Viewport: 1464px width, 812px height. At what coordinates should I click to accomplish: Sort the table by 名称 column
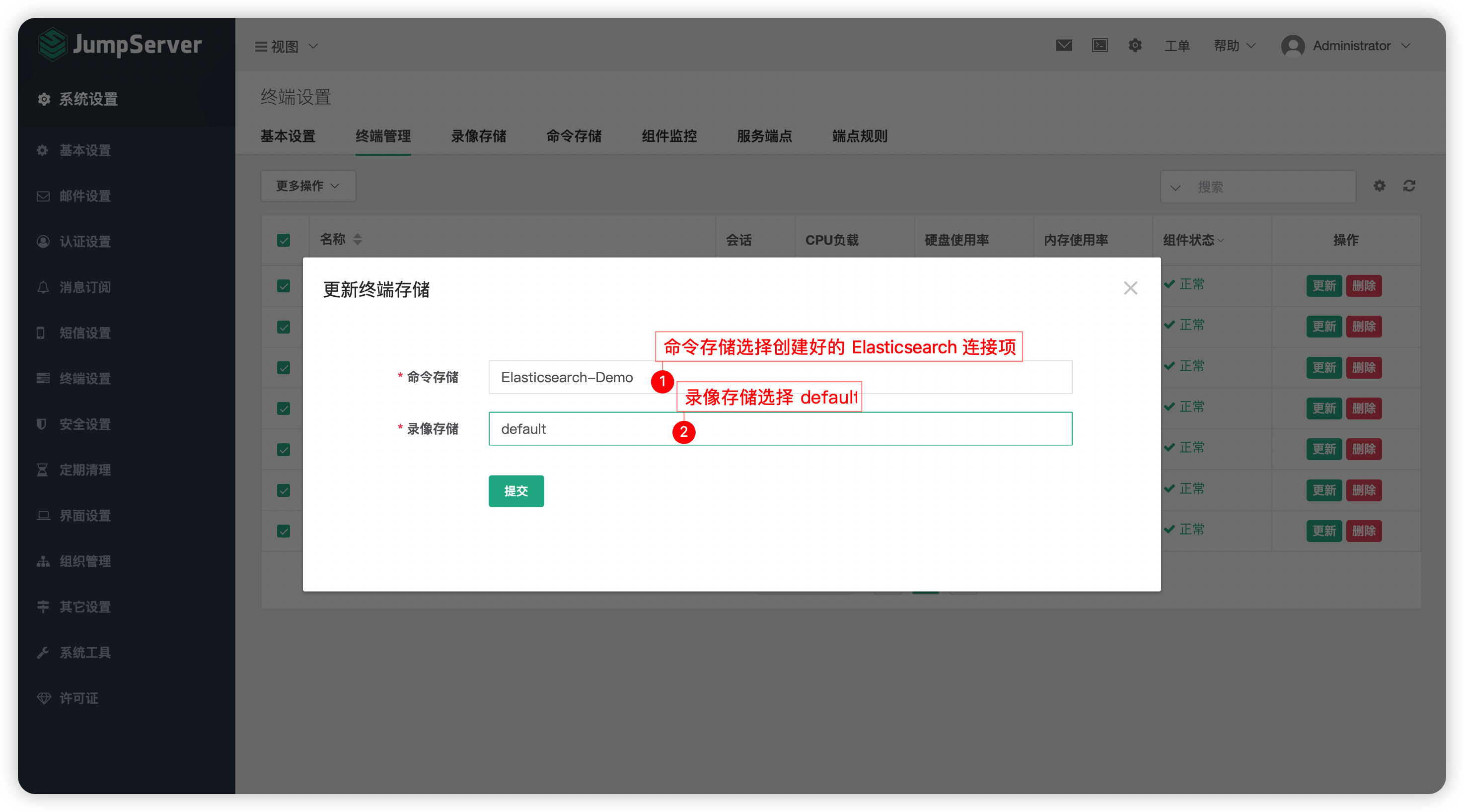point(358,240)
